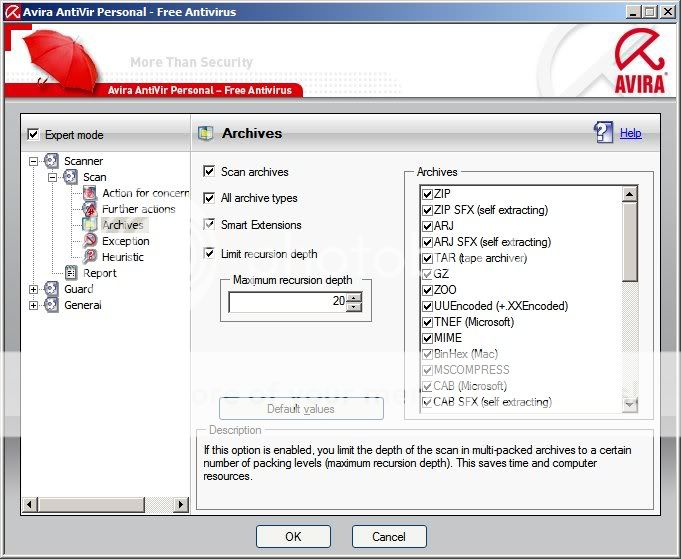Uncheck ARJ archive type
Screen dimensions: 681x559
pos(427,226)
